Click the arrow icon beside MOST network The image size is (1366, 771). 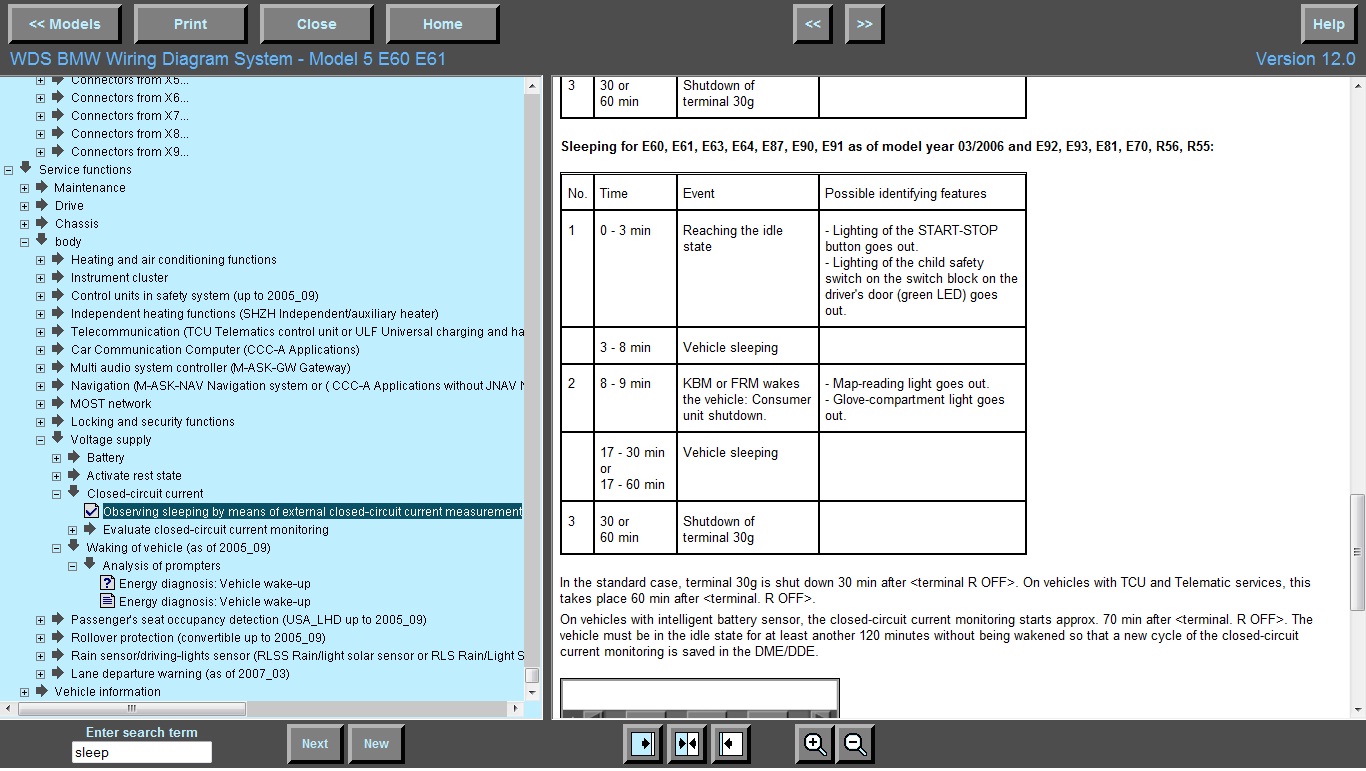pos(58,402)
